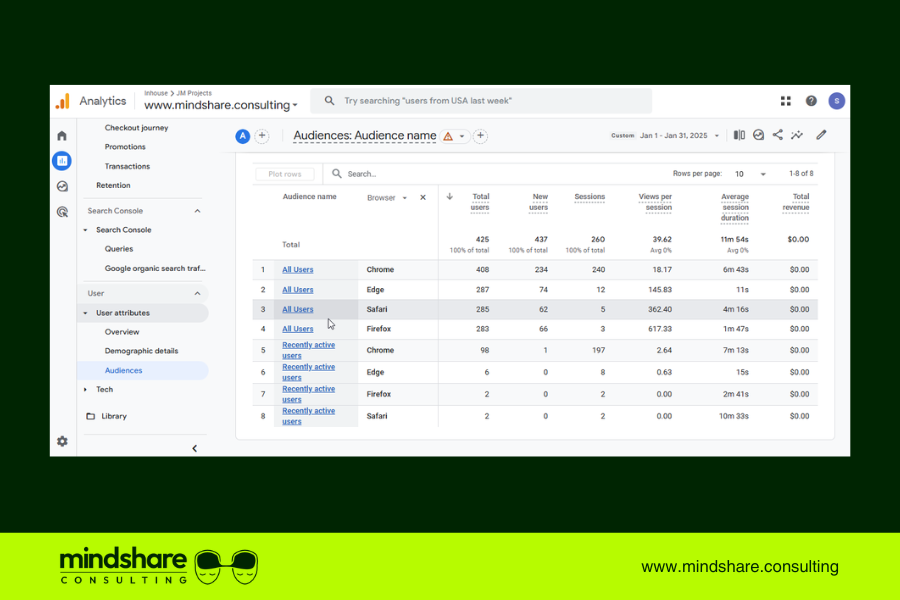Sort by New users column header
Image resolution: width=900 pixels, height=600 pixels.
(x=538, y=202)
